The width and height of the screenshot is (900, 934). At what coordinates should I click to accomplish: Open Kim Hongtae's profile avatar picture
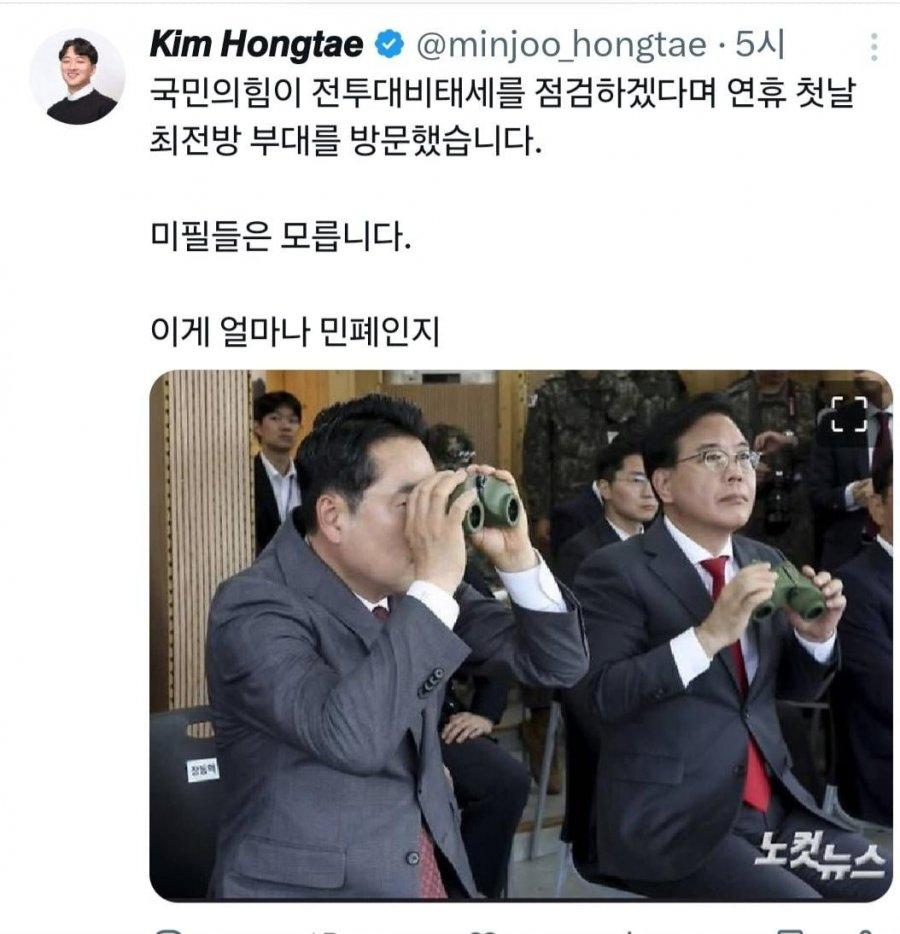(77, 77)
